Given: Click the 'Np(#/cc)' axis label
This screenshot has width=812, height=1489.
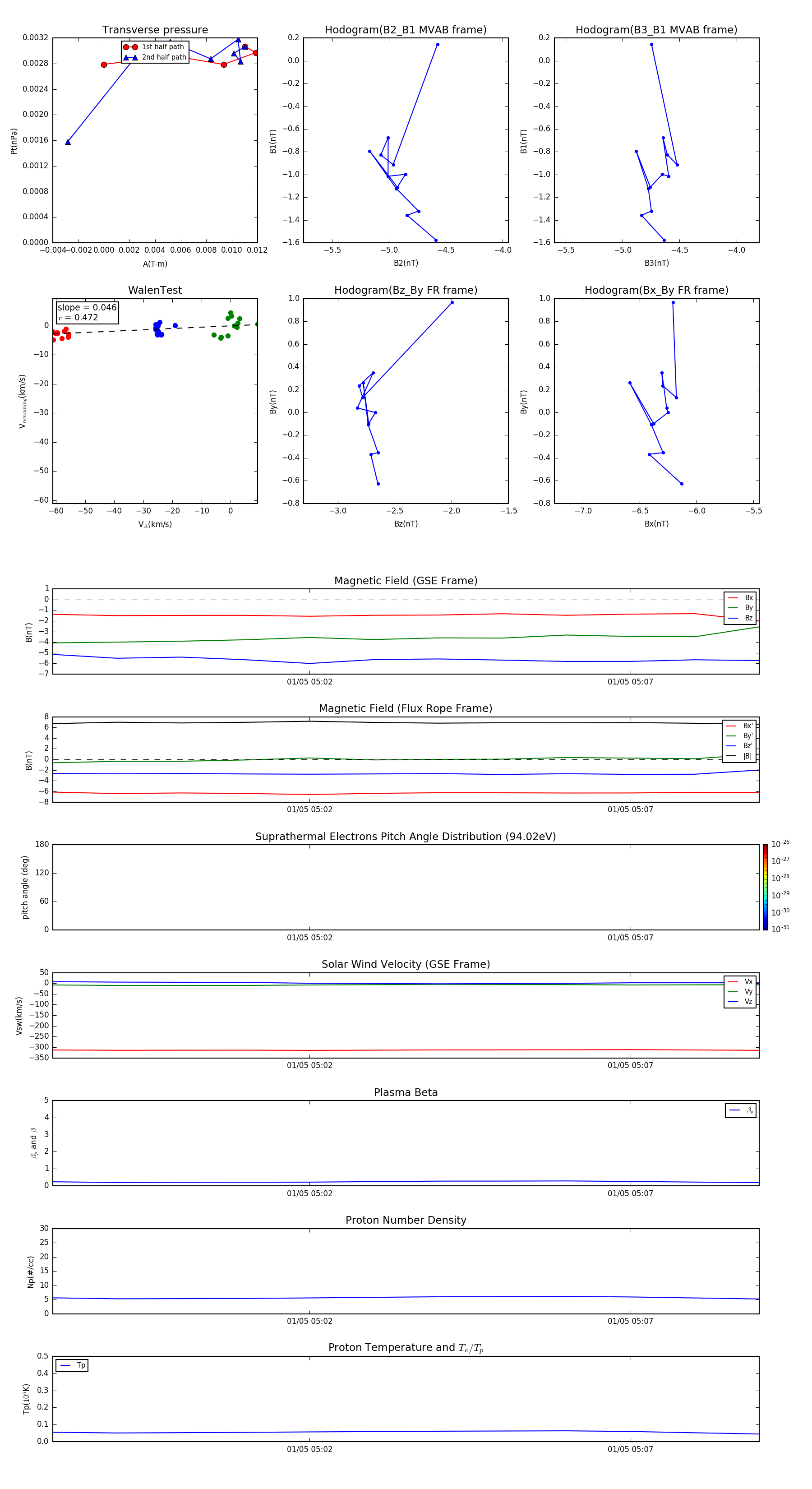Looking at the screenshot, I should point(31,1272).
